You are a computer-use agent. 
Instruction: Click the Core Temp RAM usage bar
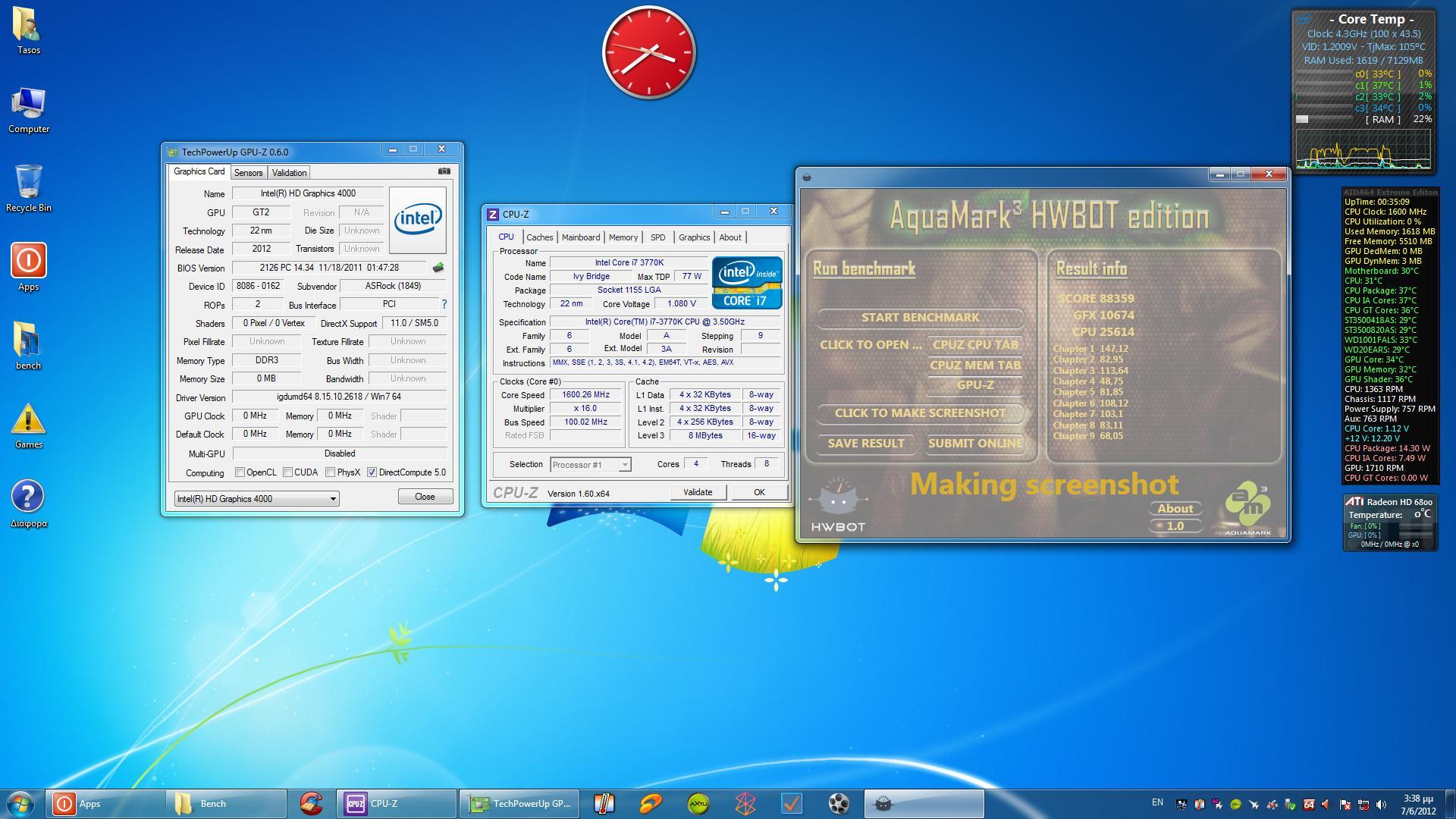coord(1325,119)
